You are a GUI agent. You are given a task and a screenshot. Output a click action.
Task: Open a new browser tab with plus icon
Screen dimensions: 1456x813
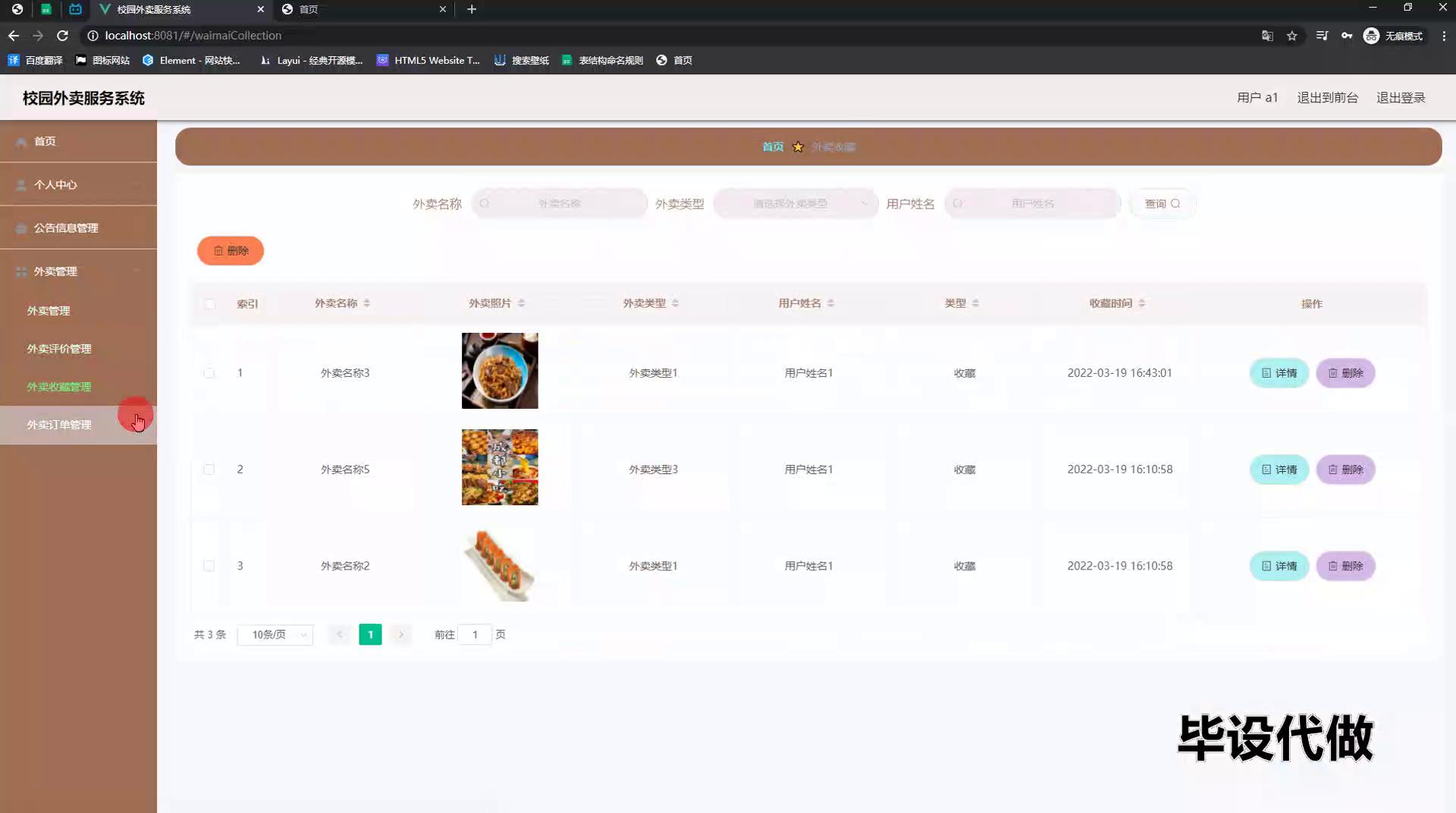(x=472, y=9)
